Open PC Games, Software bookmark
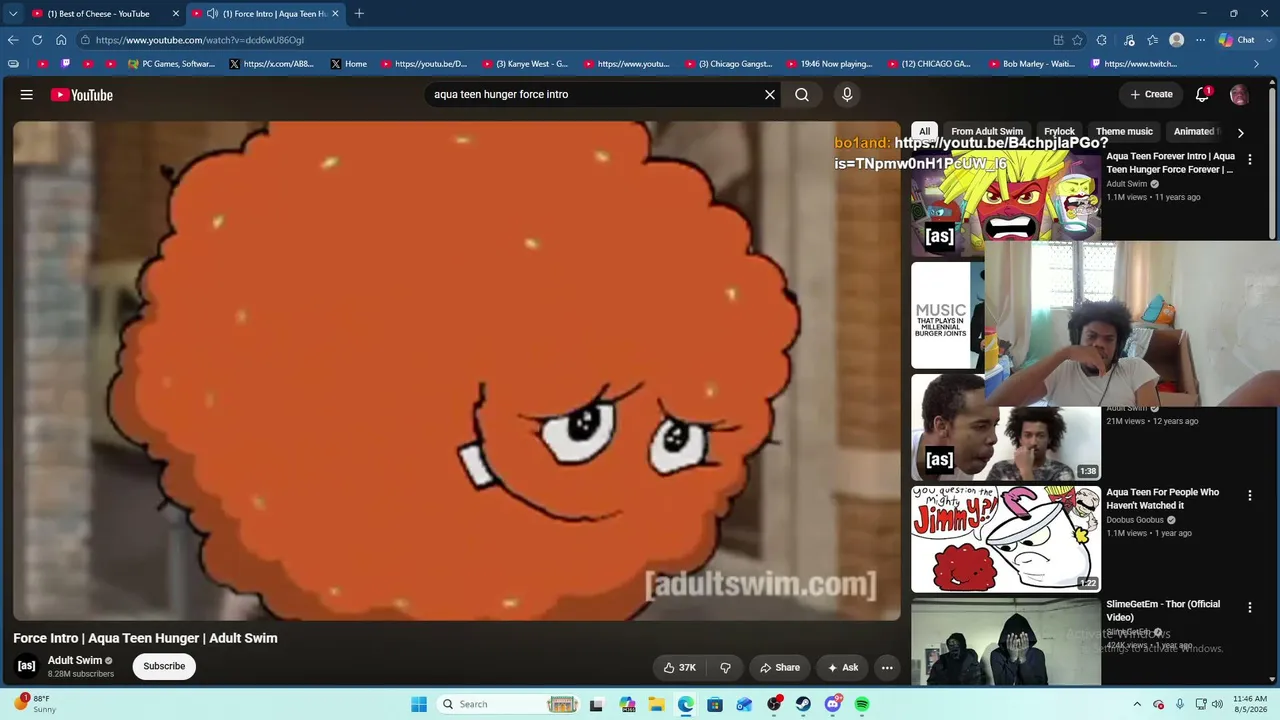1280x720 pixels. (x=171, y=64)
